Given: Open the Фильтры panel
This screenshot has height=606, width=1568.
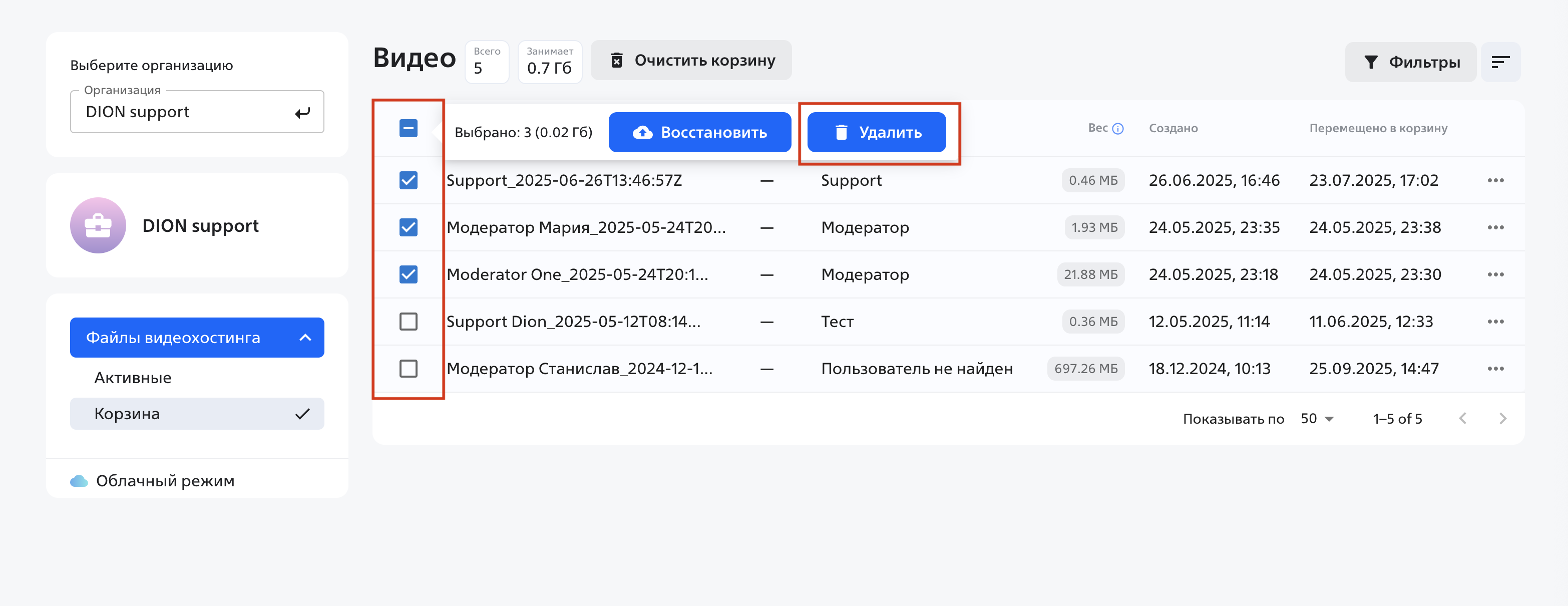Looking at the screenshot, I should pos(1410,62).
